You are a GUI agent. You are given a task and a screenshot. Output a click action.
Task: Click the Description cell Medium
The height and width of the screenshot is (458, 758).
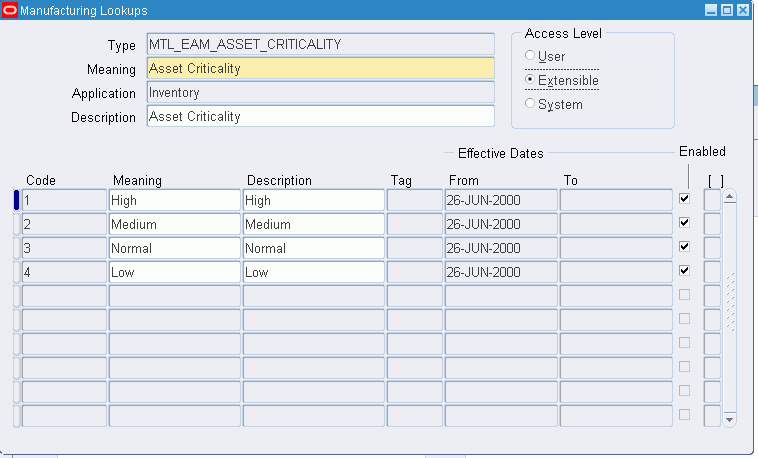(x=314, y=224)
